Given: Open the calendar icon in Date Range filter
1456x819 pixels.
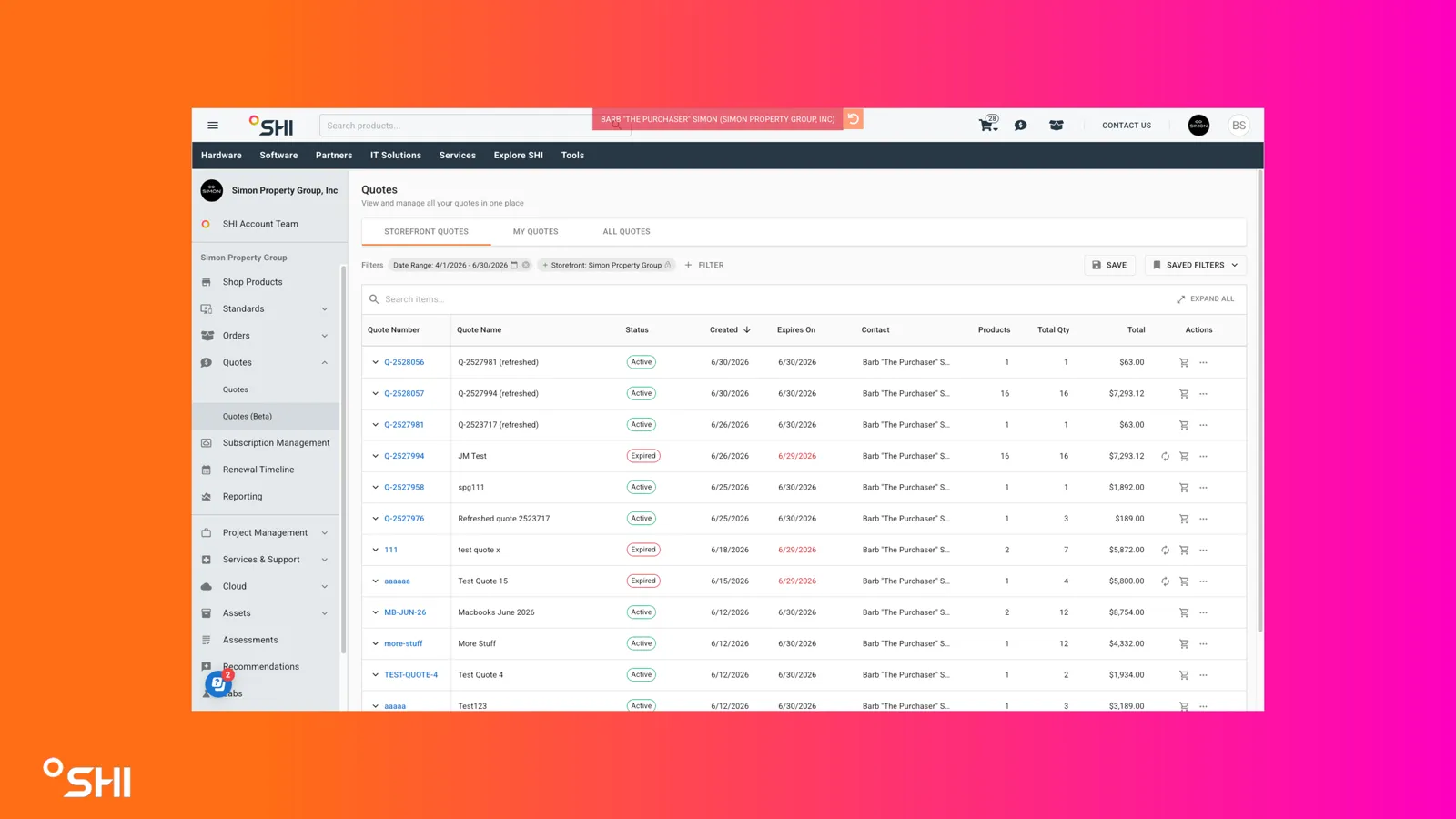Looking at the screenshot, I should pos(514,265).
